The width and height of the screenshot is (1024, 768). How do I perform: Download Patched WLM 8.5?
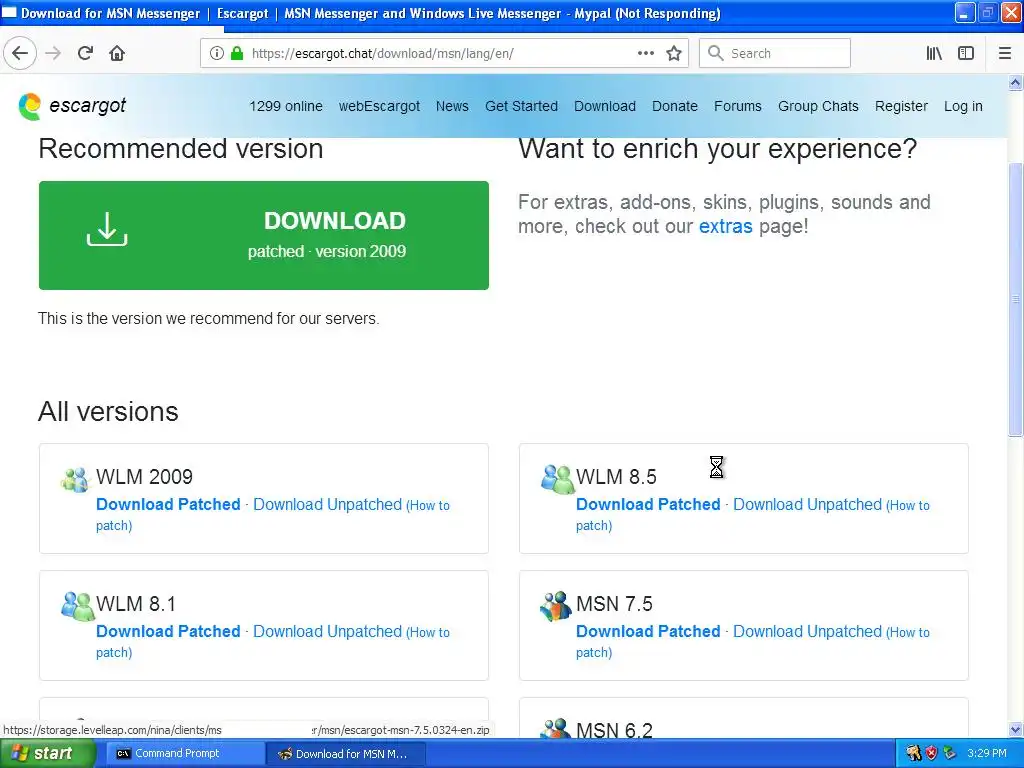click(648, 504)
